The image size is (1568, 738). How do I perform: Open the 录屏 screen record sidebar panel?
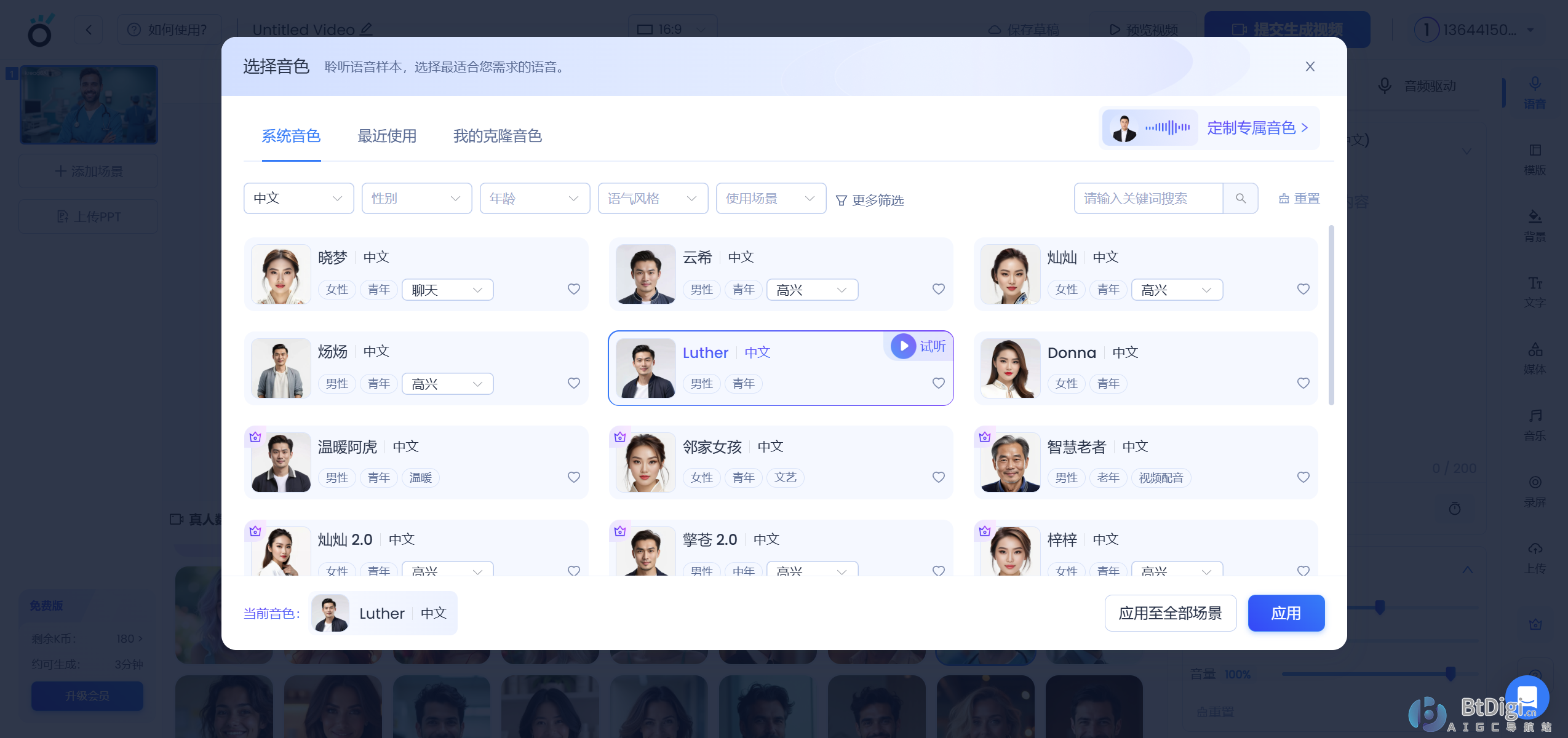[1535, 491]
